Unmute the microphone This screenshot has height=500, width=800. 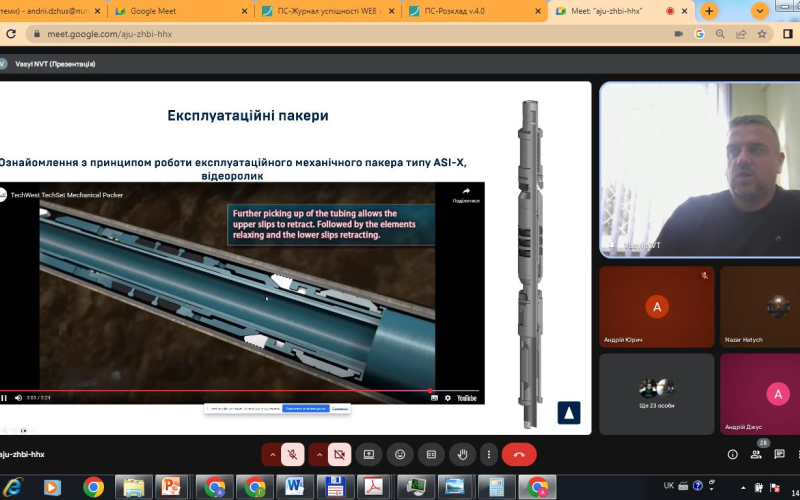click(293, 454)
